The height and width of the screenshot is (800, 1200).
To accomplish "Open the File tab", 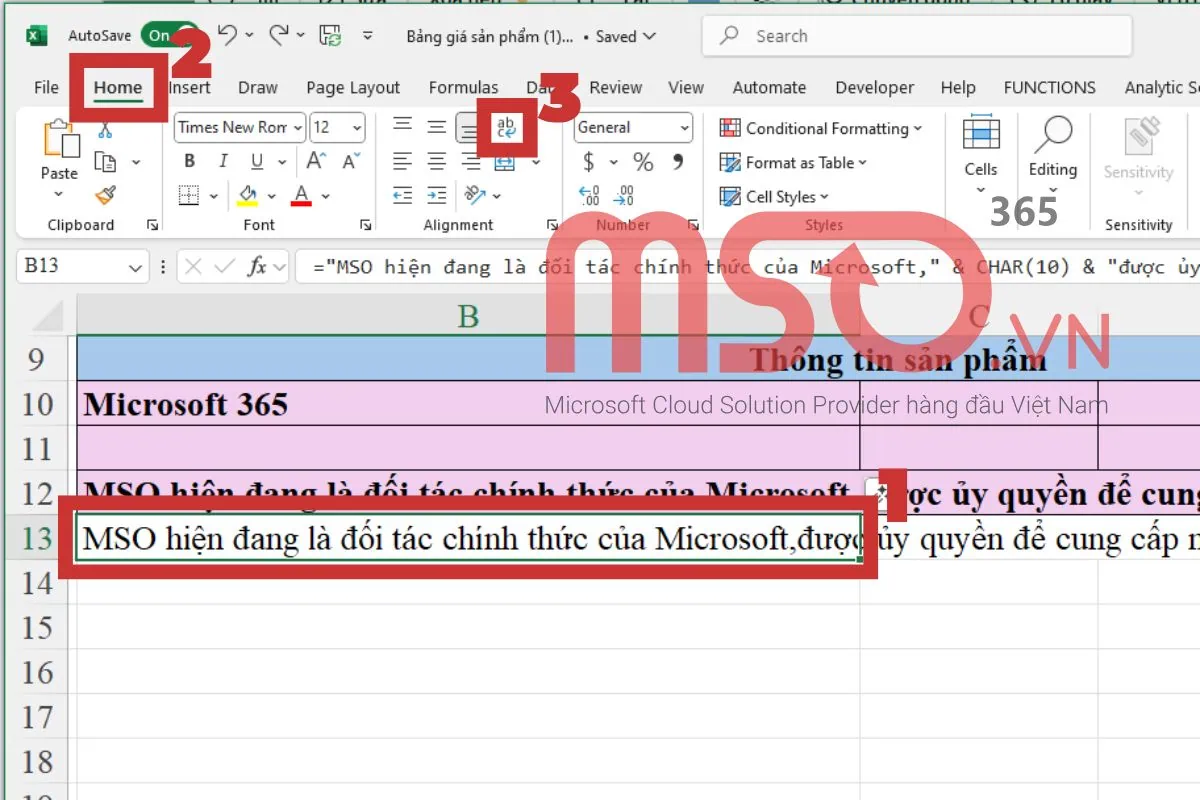I will [46, 88].
